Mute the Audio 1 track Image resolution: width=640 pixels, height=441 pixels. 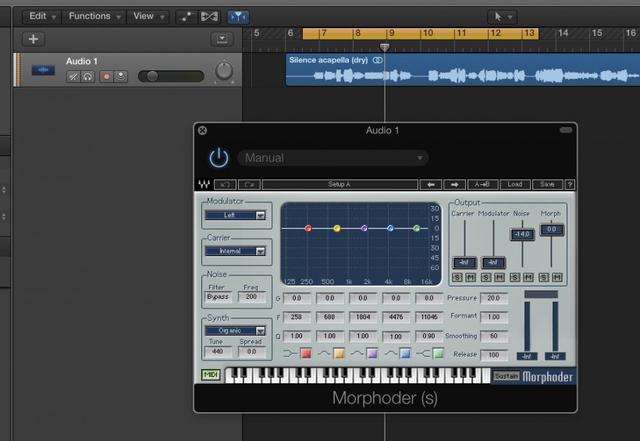(73, 76)
